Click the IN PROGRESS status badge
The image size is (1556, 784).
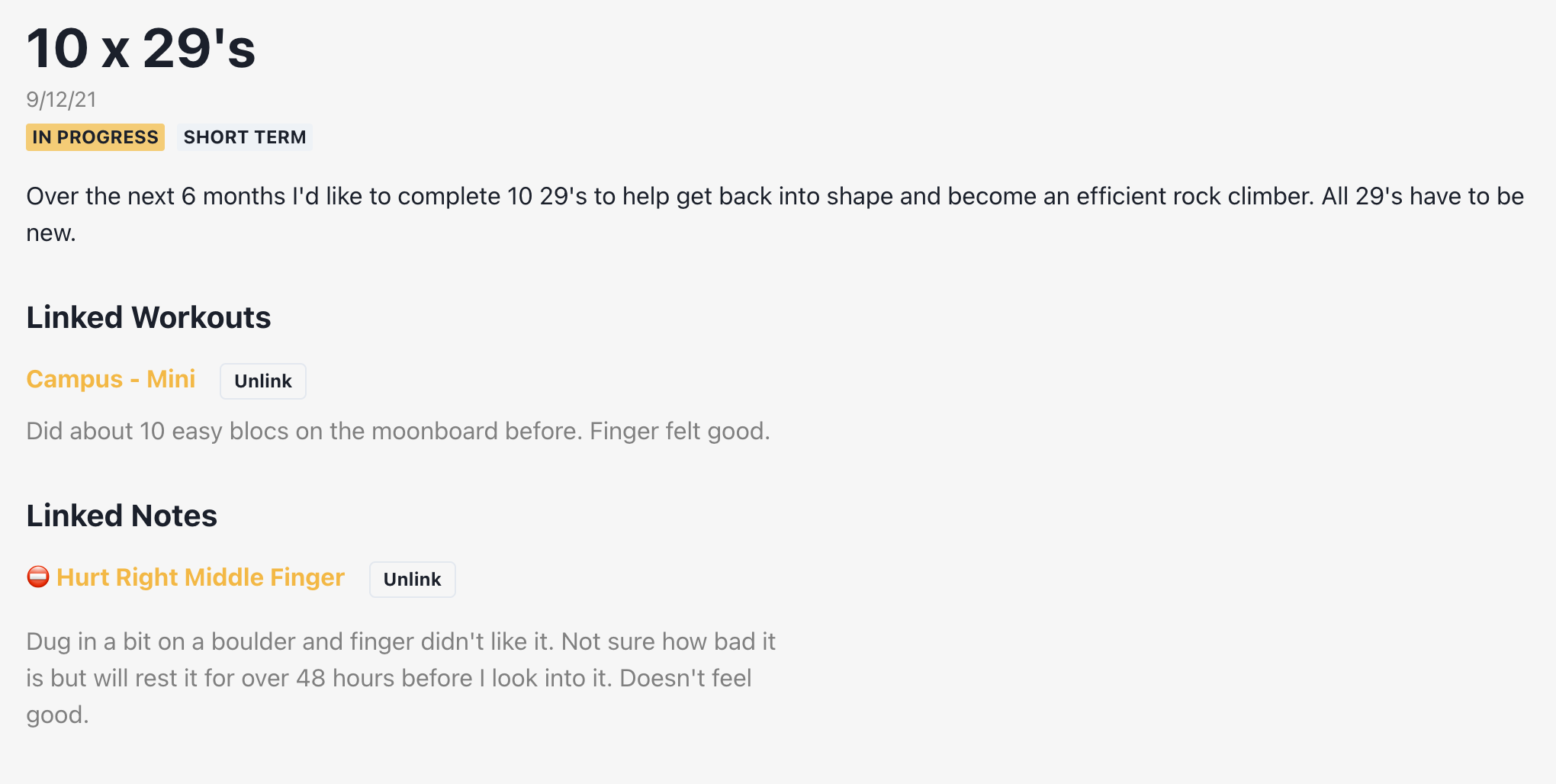[x=95, y=137]
